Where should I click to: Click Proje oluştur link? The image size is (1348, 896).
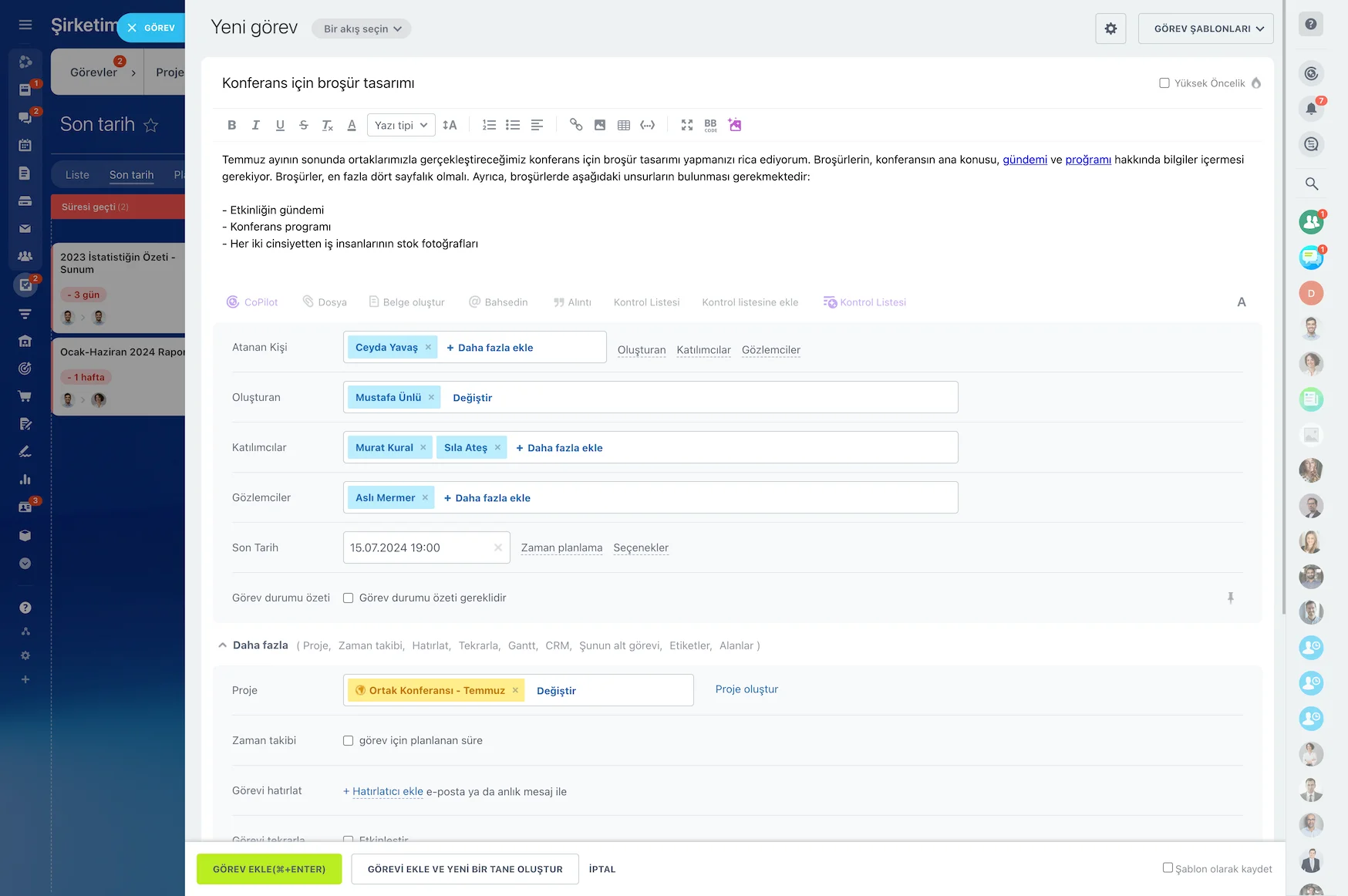point(746,689)
